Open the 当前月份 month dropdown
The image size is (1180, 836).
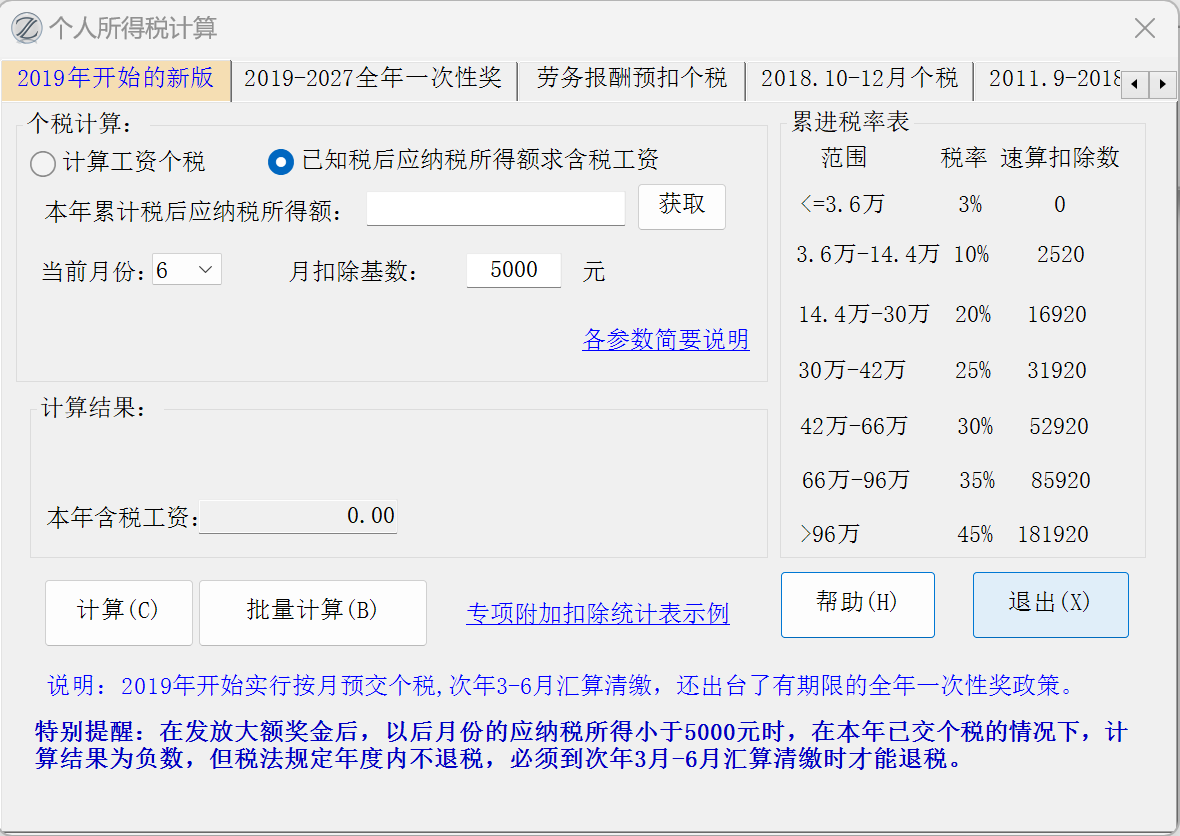(x=187, y=270)
